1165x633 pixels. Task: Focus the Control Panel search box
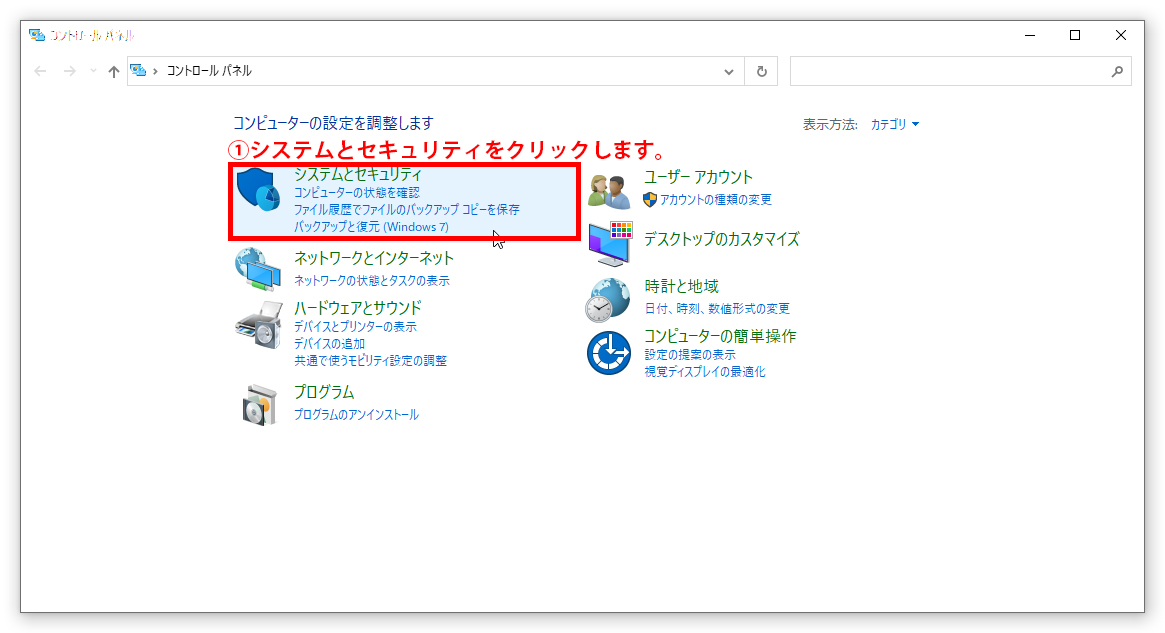(961, 71)
